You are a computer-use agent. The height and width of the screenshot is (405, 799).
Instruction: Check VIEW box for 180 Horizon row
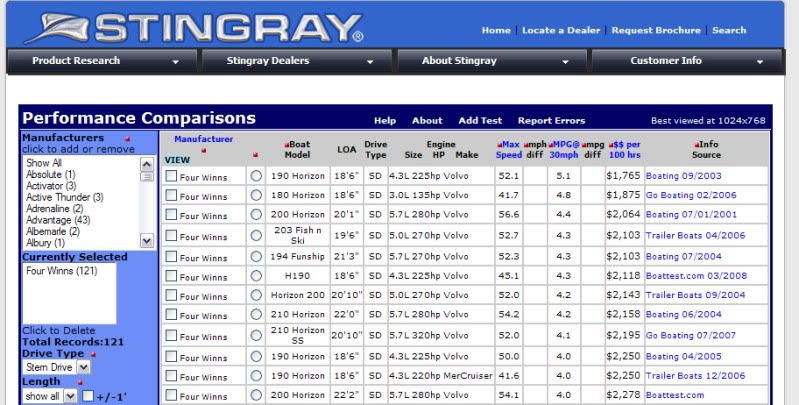[171, 195]
